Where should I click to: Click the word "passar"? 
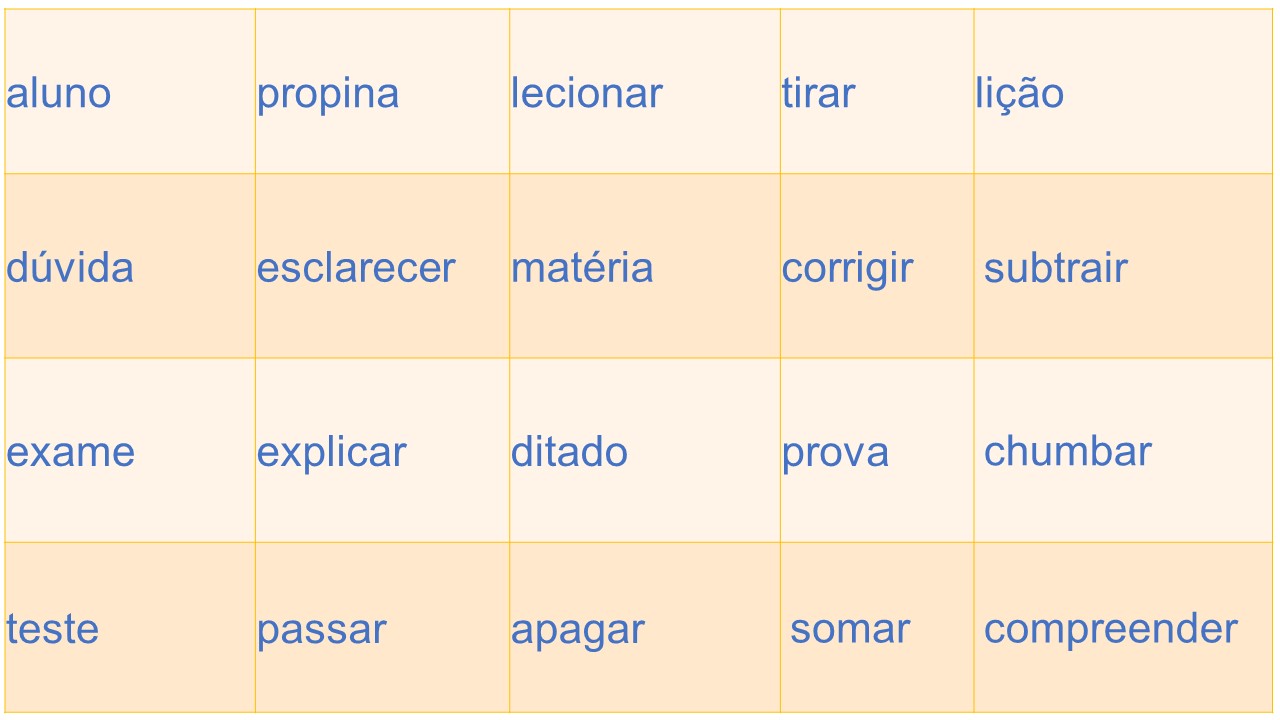322,630
